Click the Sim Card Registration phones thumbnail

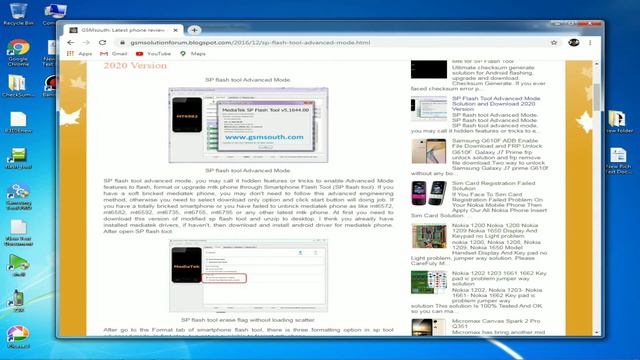coord(429,193)
